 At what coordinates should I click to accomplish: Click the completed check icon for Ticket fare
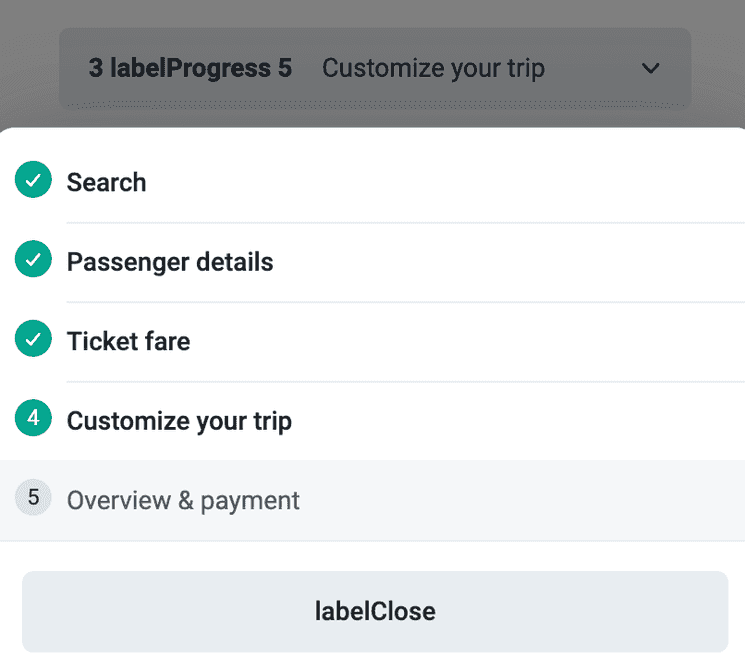click(33, 340)
